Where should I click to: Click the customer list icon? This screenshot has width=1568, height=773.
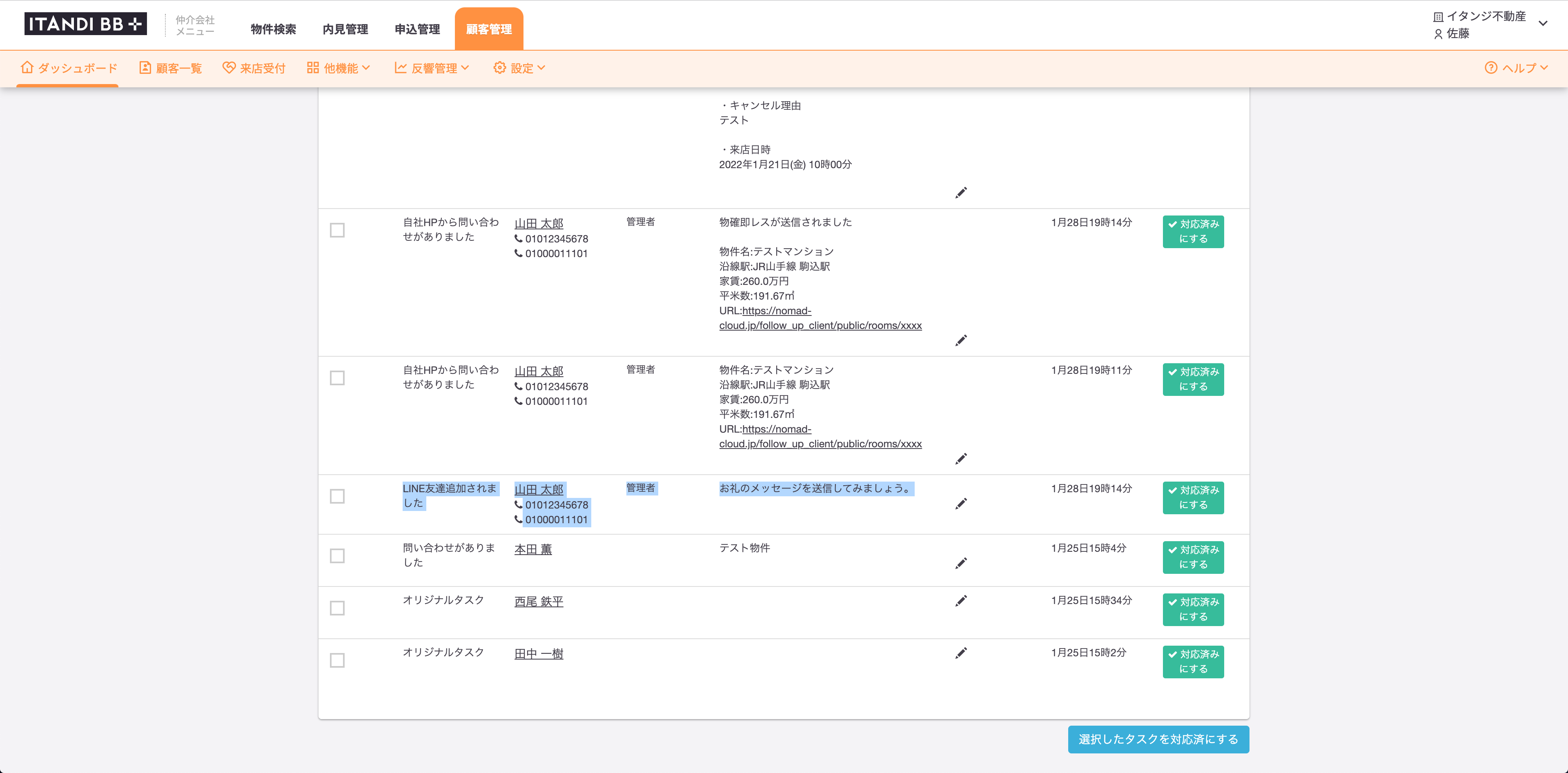145,67
